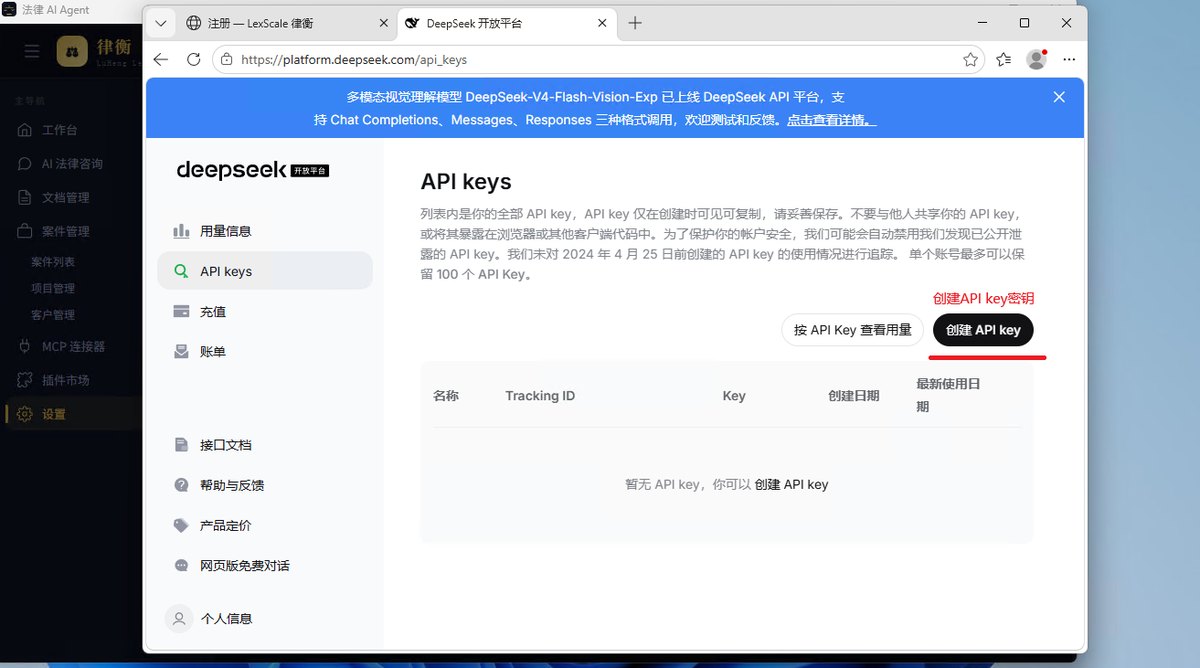Click the 按 API Key 查看用量 button
Viewport: 1200px width, 668px height.
pos(853,330)
